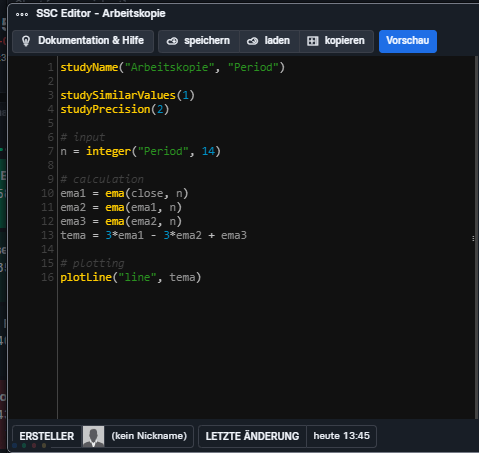
Task: Load a script with laden
Action: pyautogui.click(x=269, y=41)
